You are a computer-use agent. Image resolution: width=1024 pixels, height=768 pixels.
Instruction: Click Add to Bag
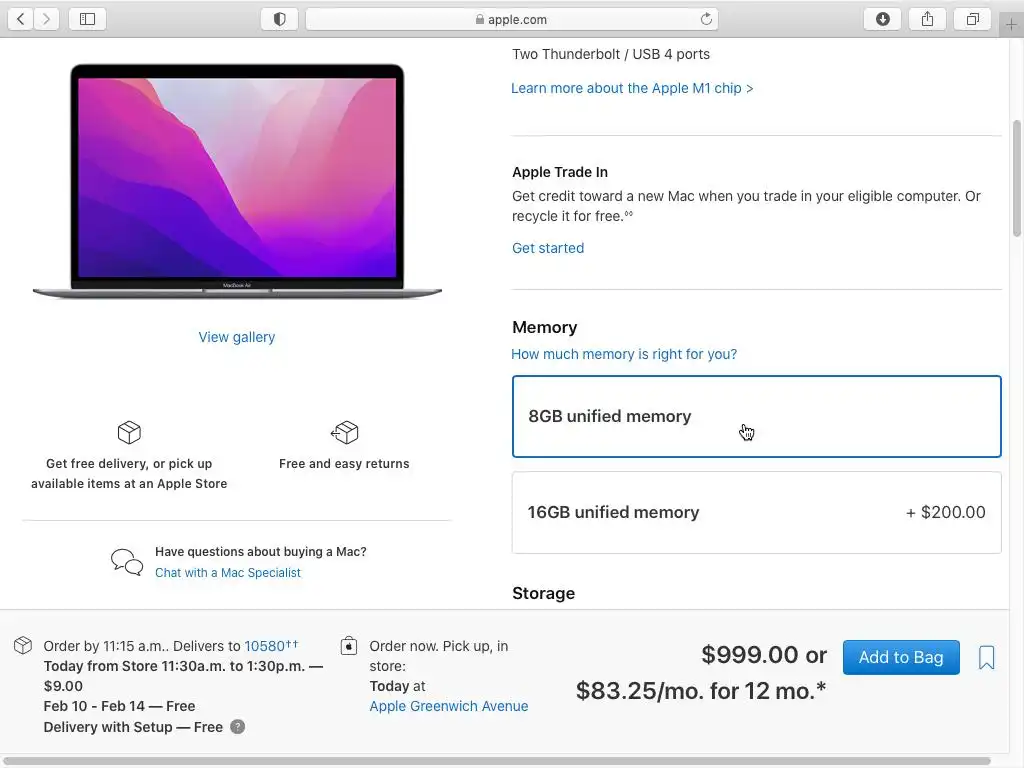click(x=901, y=657)
